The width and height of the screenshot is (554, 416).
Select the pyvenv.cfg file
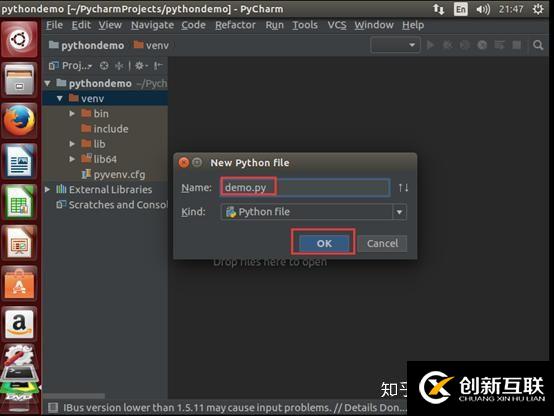click(113, 175)
